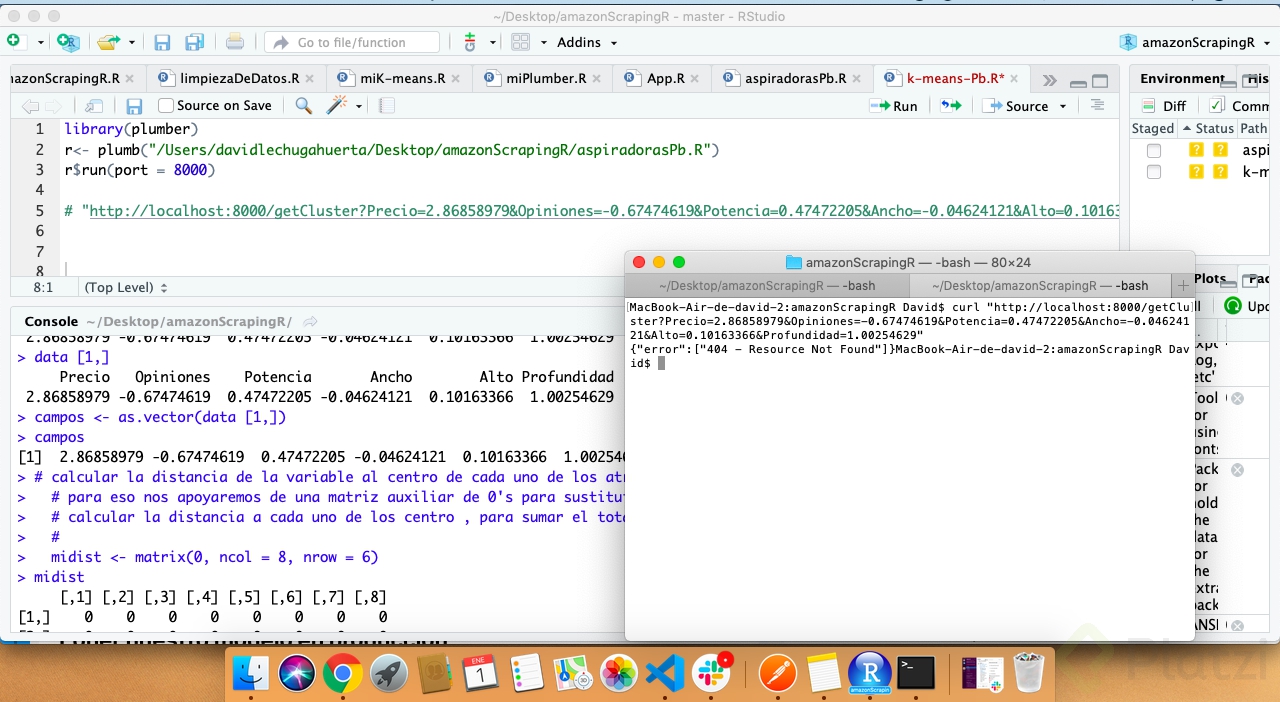This screenshot has width=1280, height=702.
Task: Click the console working directory arrow icon
Action: click(310, 321)
